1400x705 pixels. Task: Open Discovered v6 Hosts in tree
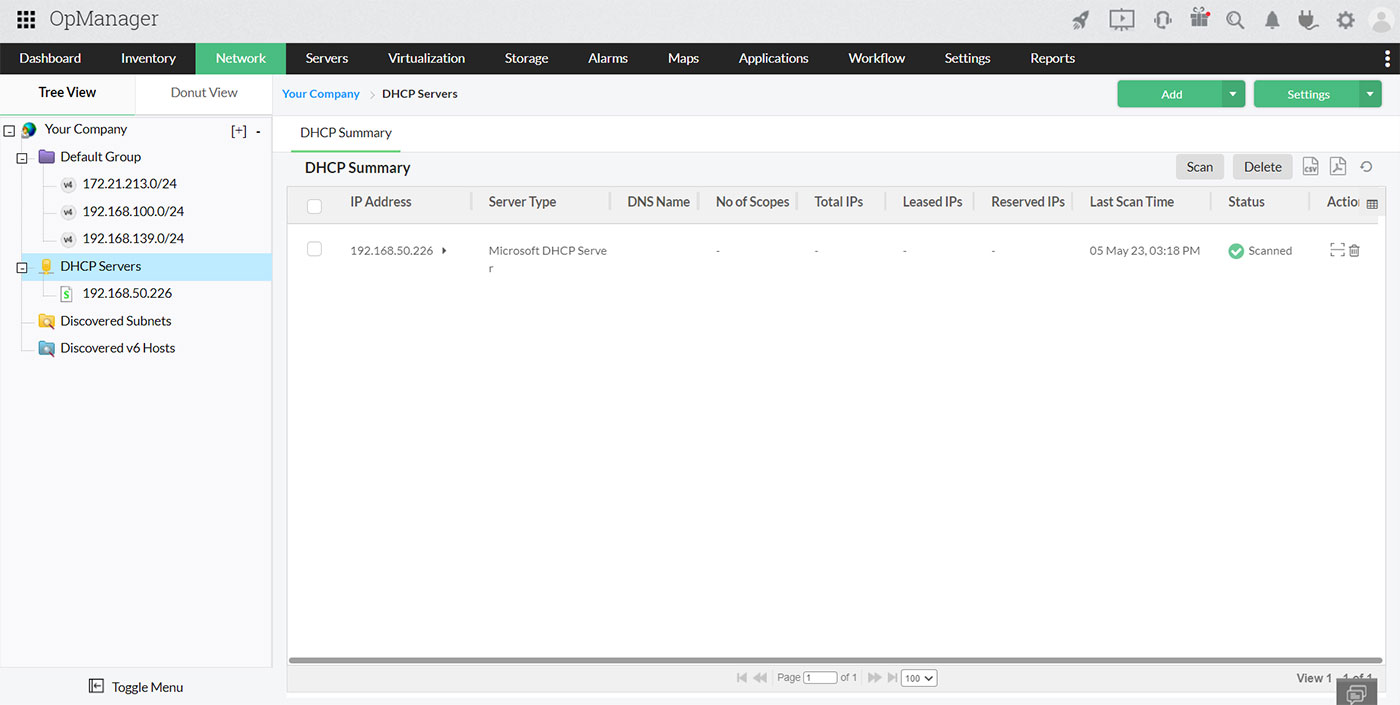point(118,348)
